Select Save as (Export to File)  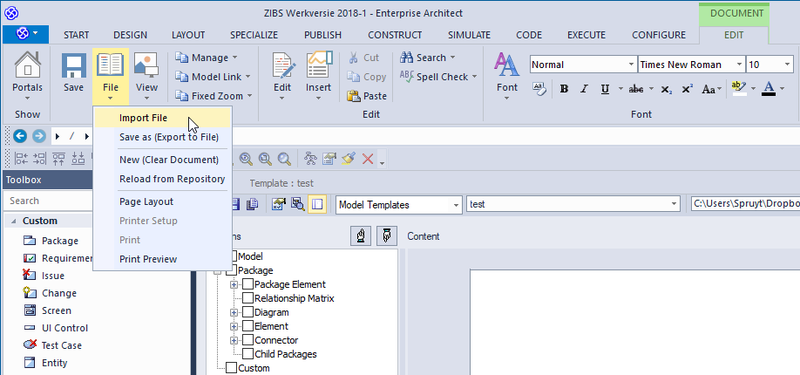tap(162, 137)
